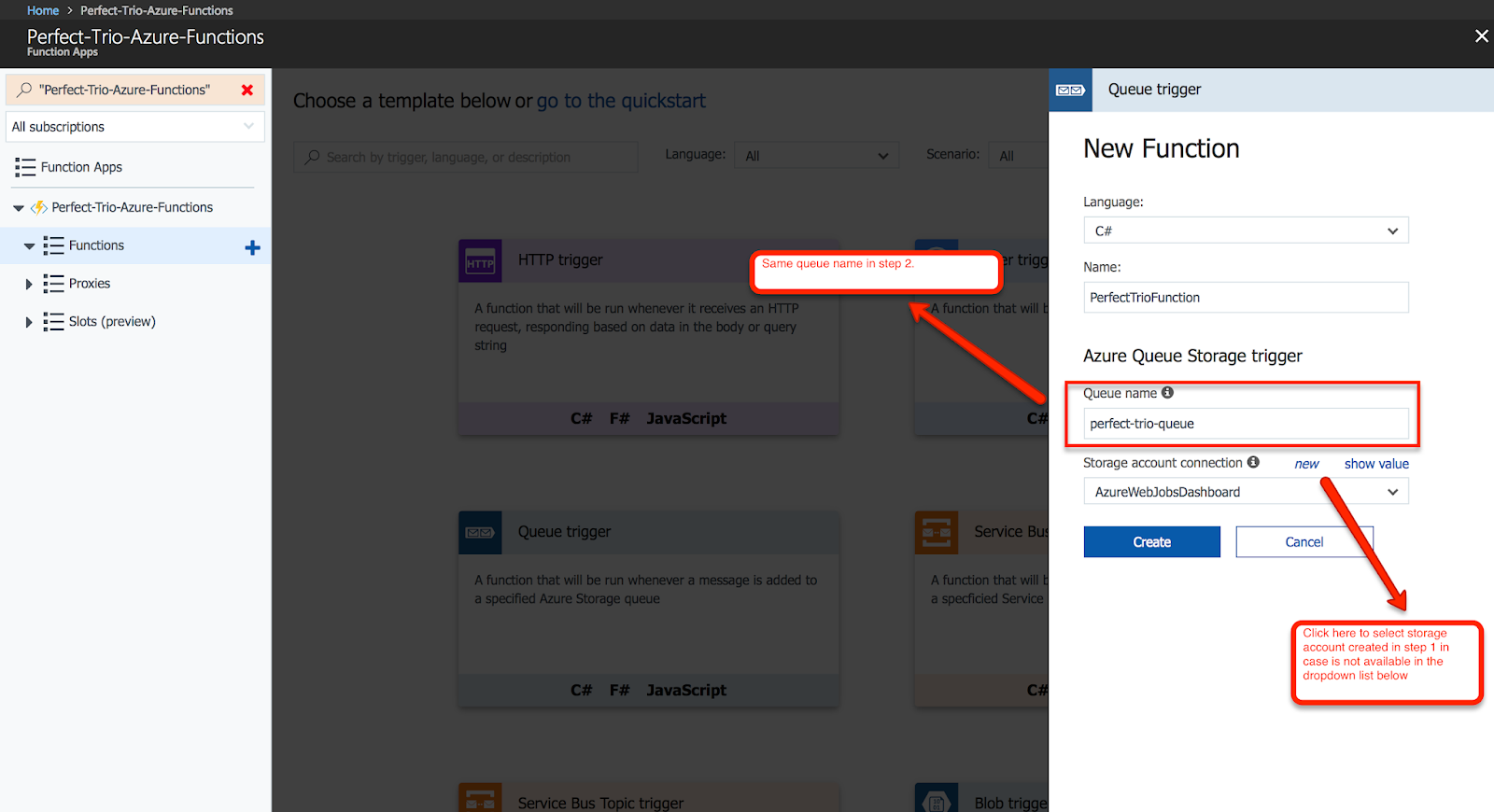1494x812 pixels.
Task: Click the lightning bolt function app icon
Action: [x=39, y=207]
